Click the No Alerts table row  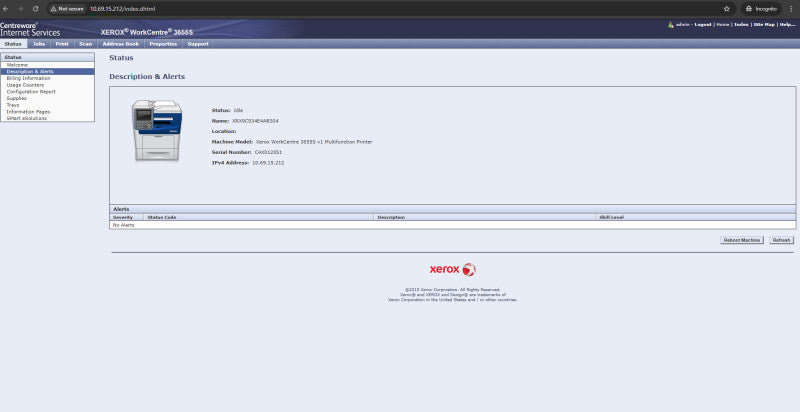pyautogui.click(x=453, y=225)
